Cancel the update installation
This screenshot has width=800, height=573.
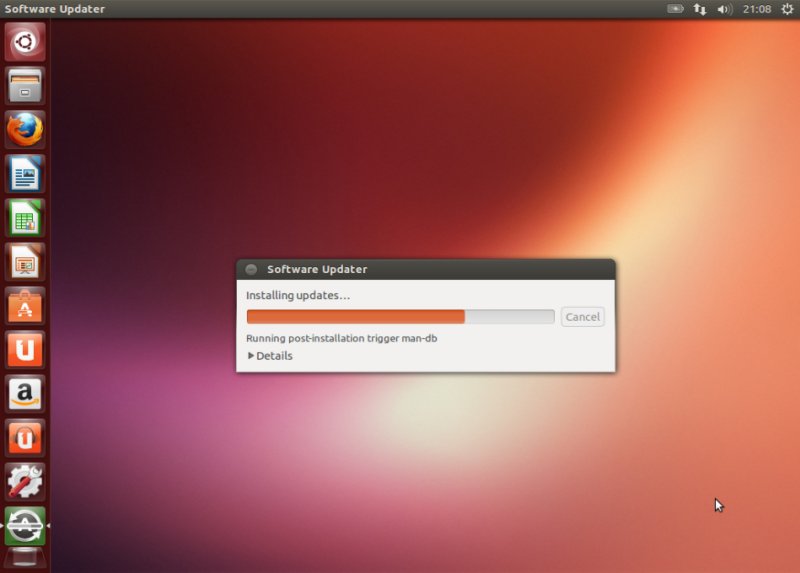click(x=583, y=317)
